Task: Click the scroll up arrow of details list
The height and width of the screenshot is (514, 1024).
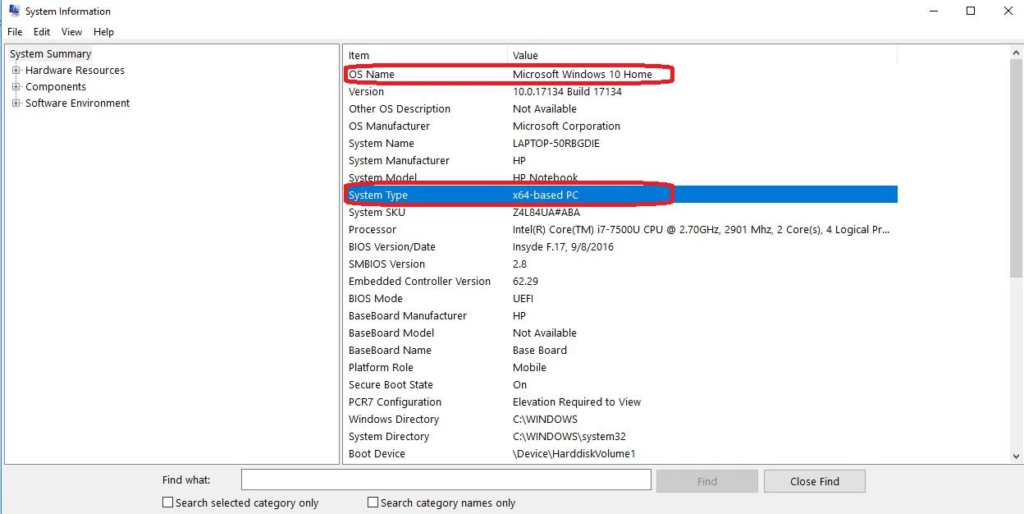Action: (x=1016, y=54)
